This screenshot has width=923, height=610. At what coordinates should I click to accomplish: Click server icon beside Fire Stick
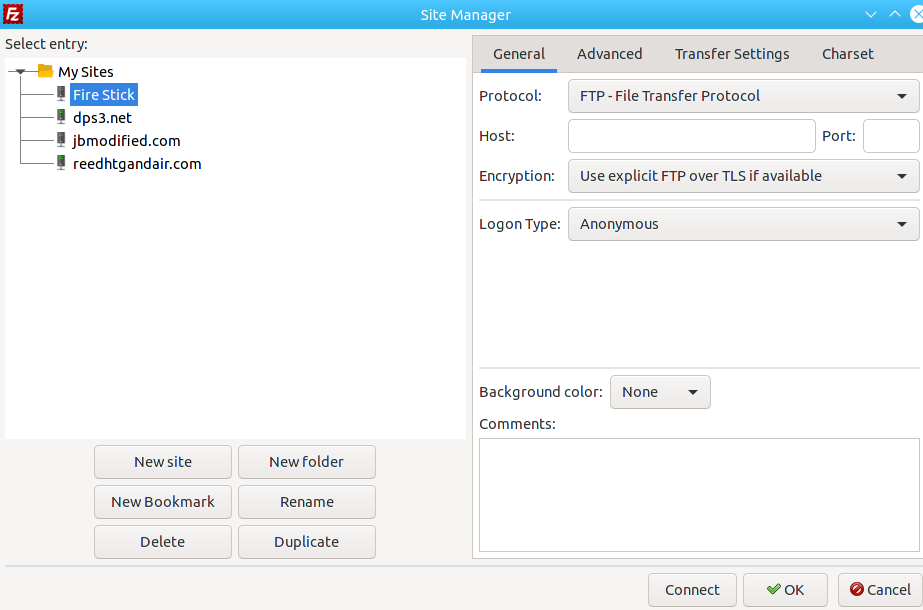coord(61,94)
